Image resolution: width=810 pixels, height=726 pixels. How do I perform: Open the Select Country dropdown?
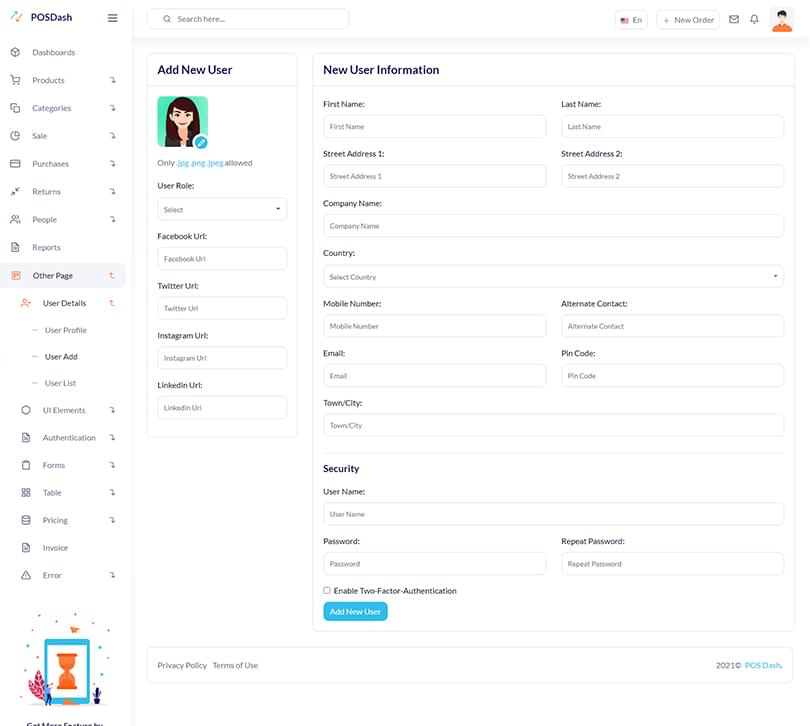(x=553, y=276)
